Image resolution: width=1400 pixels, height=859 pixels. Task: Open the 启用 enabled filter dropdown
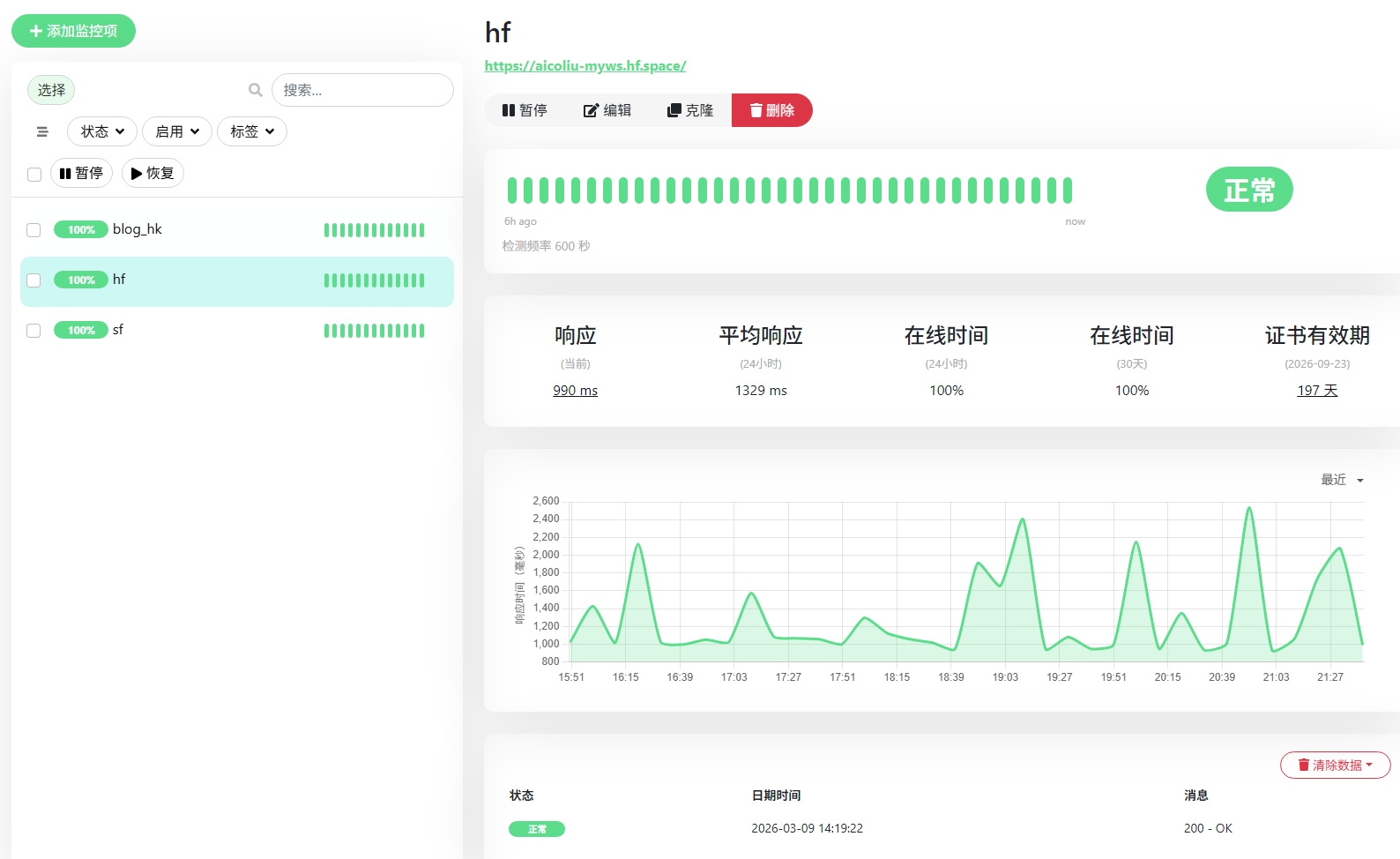click(x=177, y=131)
